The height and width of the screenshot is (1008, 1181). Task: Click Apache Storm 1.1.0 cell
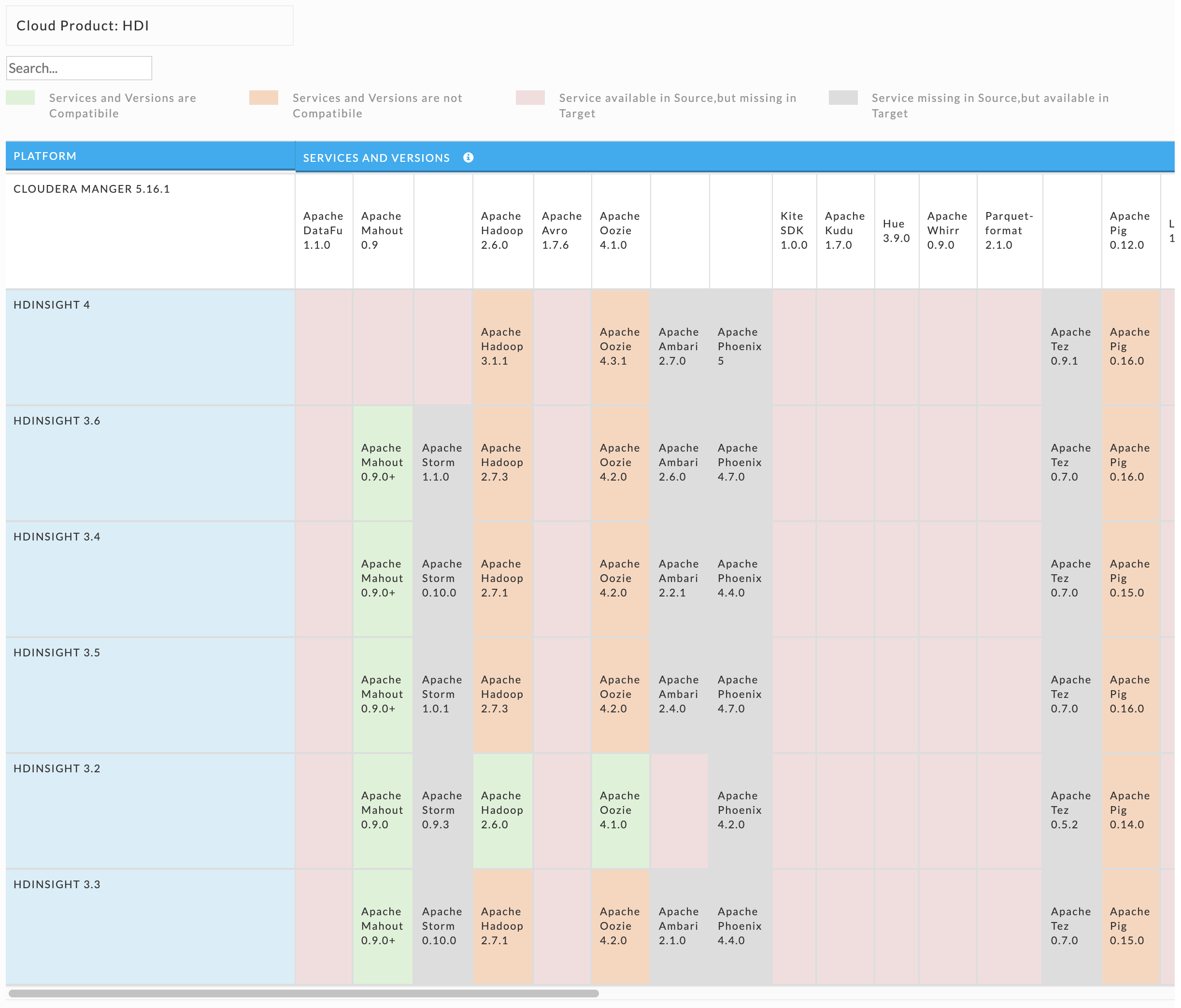[x=443, y=463]
